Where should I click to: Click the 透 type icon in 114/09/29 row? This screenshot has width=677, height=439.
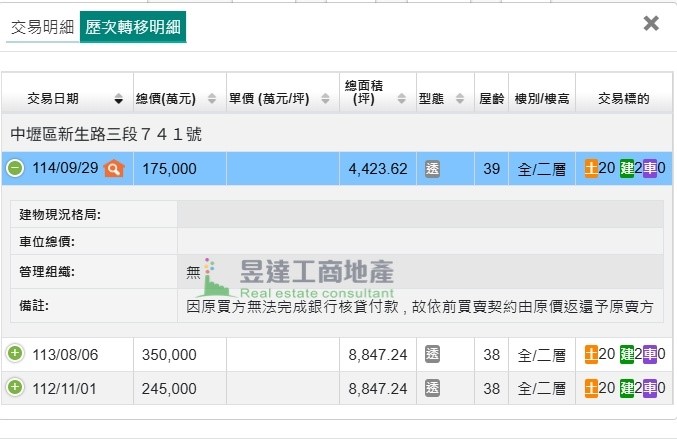(432, 169)
